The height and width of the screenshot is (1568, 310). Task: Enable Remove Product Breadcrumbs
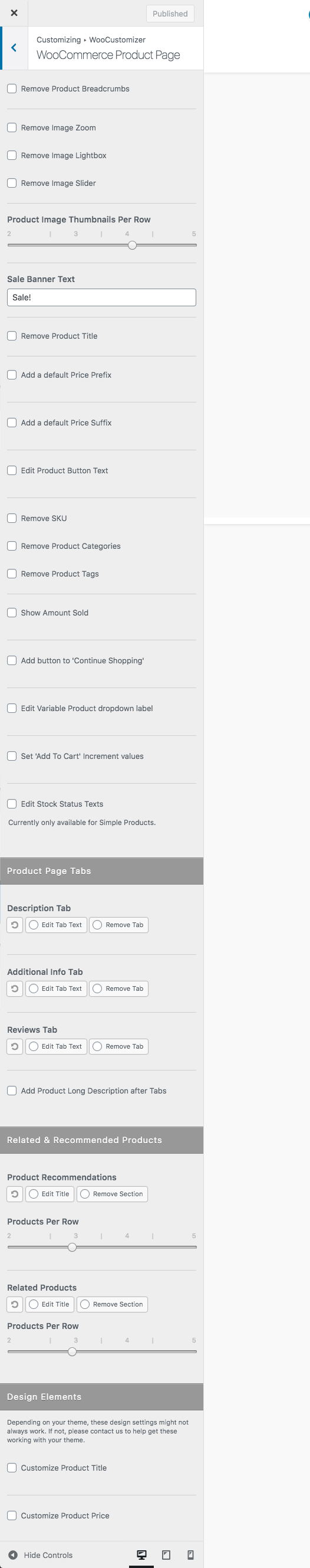click(x=12, y=89)
